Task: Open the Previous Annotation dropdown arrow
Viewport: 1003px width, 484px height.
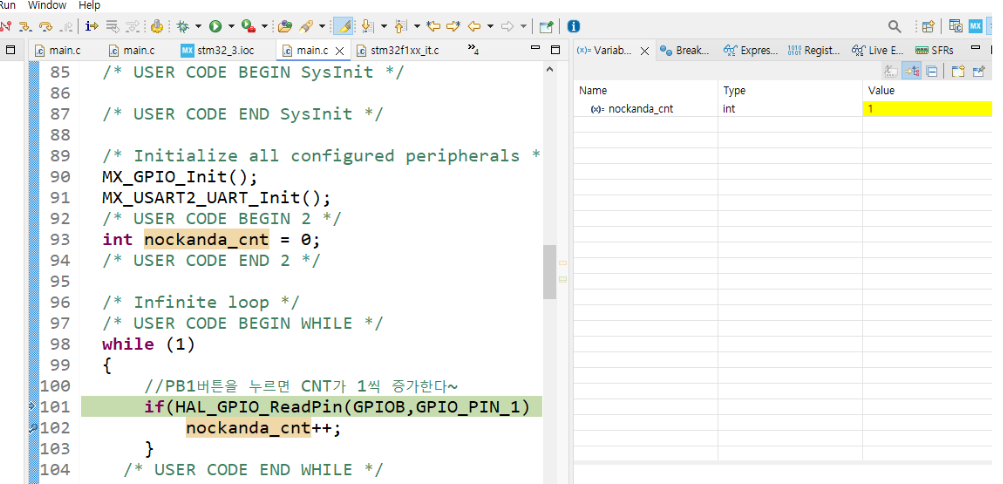Action: pyautogui.click(x=417, y=26)
